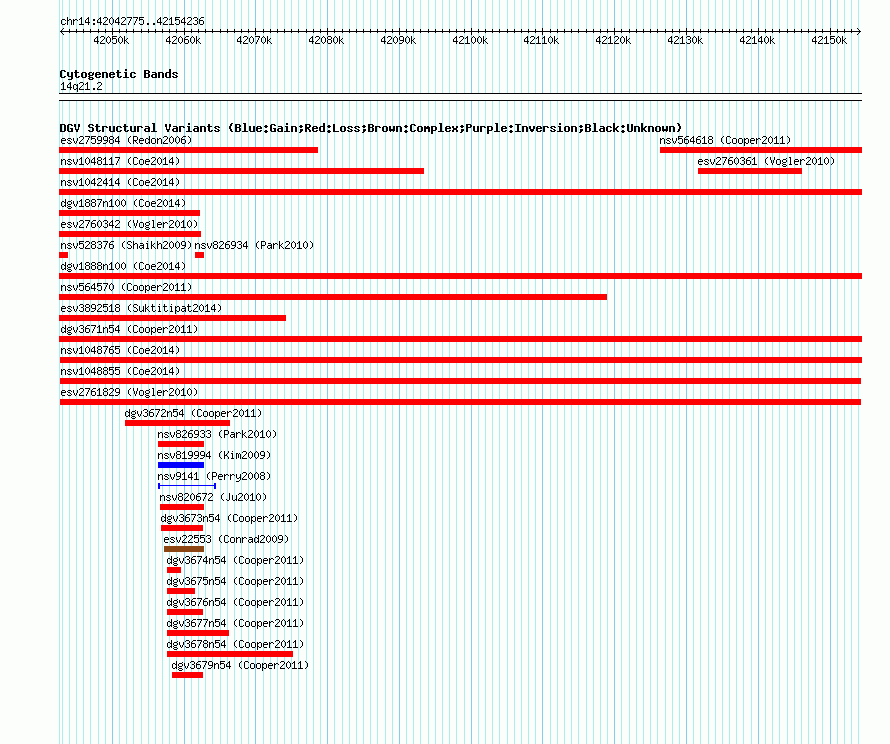Click the red bar under nsv564570
890x744 pixels.
point(333,297)
